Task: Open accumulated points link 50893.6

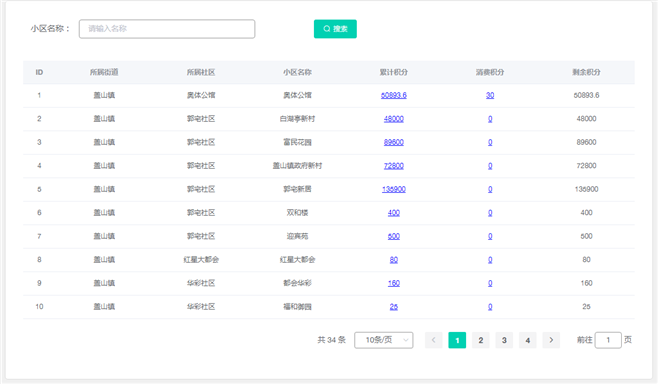Action: coord(394,95)
